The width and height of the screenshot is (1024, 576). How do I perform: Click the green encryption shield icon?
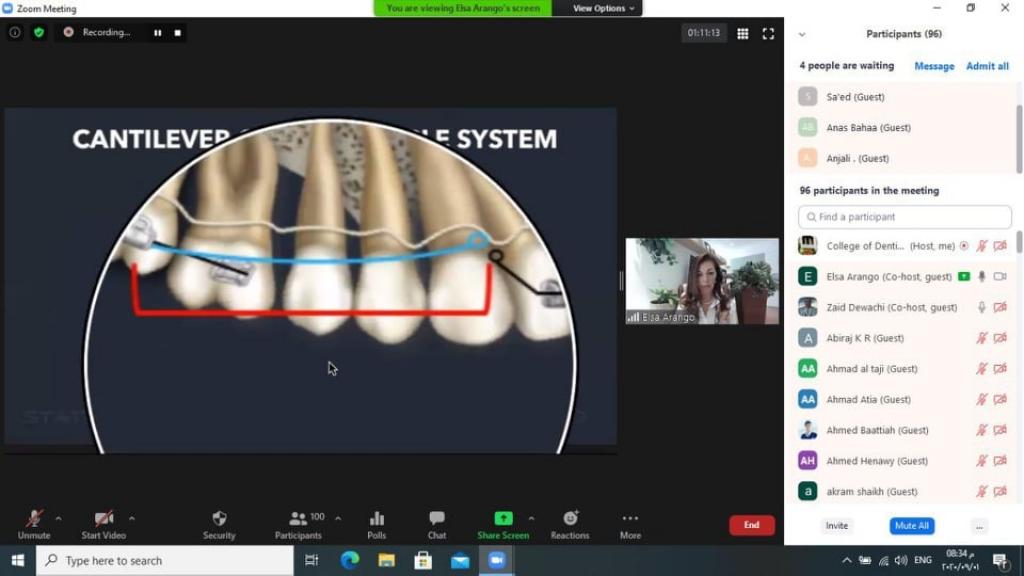(x=39, y=32)
